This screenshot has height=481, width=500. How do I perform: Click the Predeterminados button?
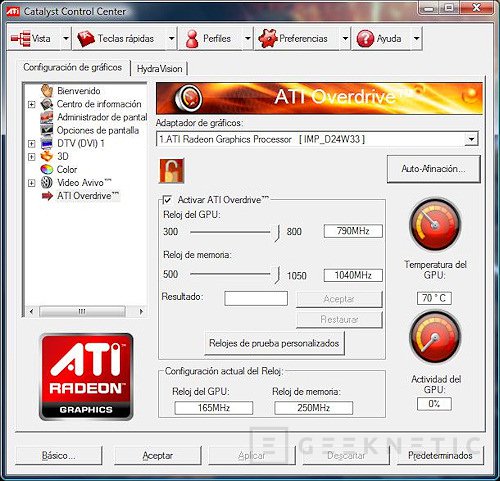[440, 455]
